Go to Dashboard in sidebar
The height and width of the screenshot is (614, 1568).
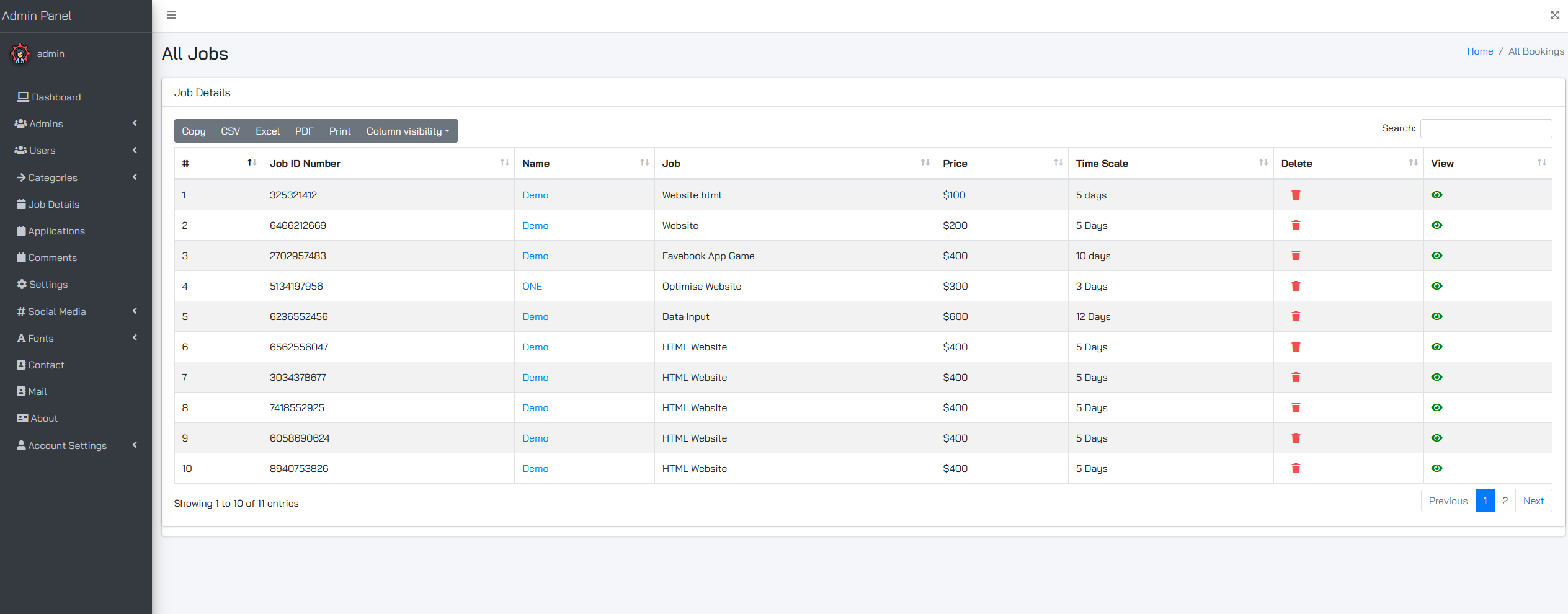[x=56, y=97]
